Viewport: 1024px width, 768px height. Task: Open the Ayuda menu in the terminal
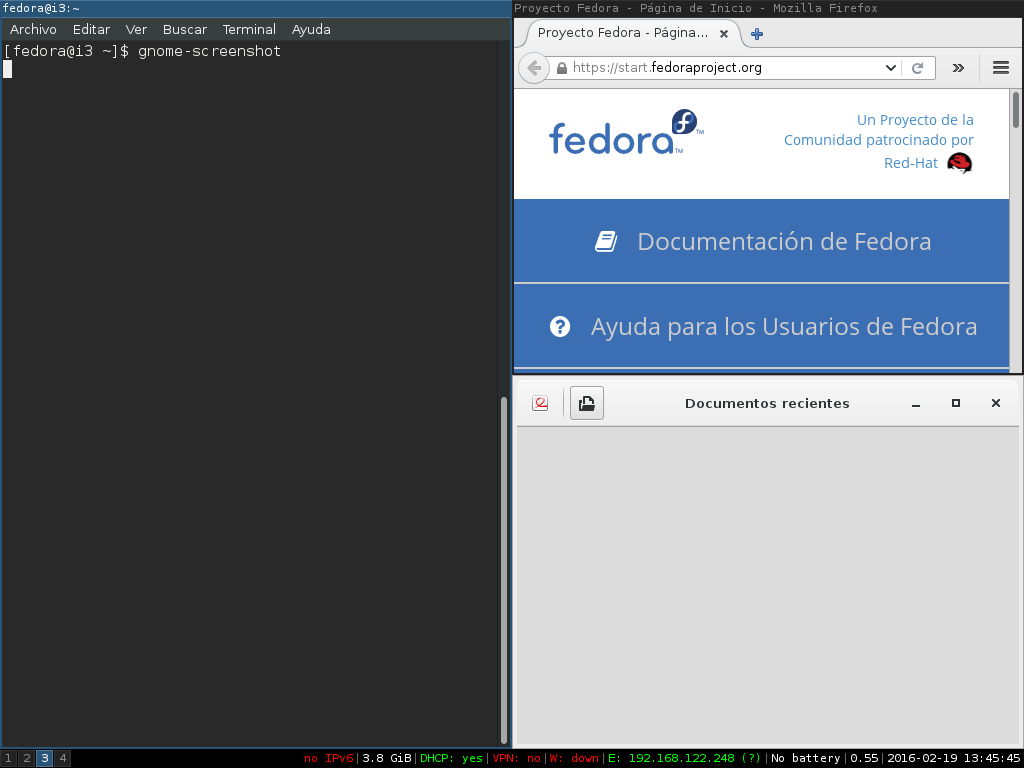point(311,29)
